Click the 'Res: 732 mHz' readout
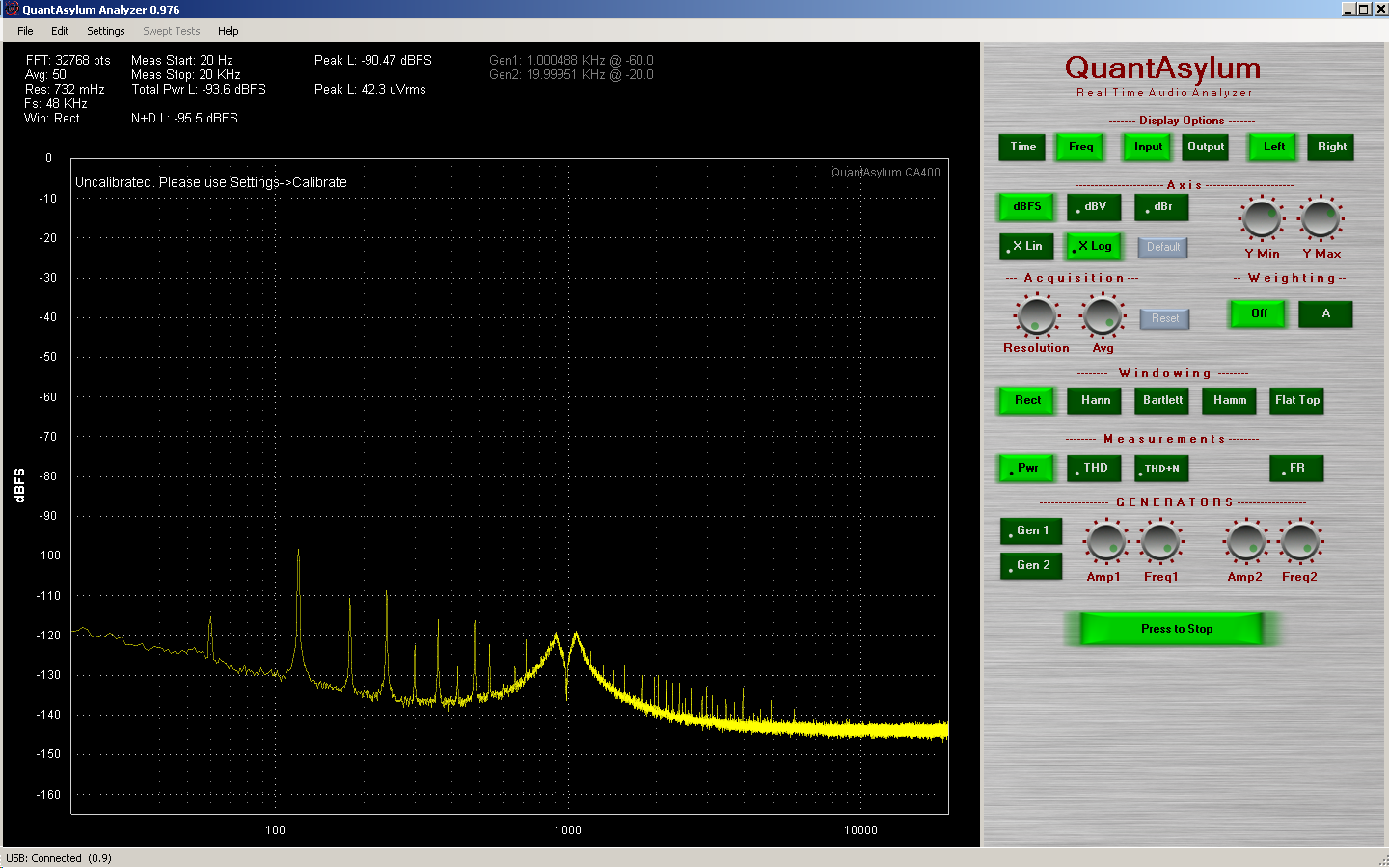Viewport: 1389px width, 868px height. (x=64, y=89)
